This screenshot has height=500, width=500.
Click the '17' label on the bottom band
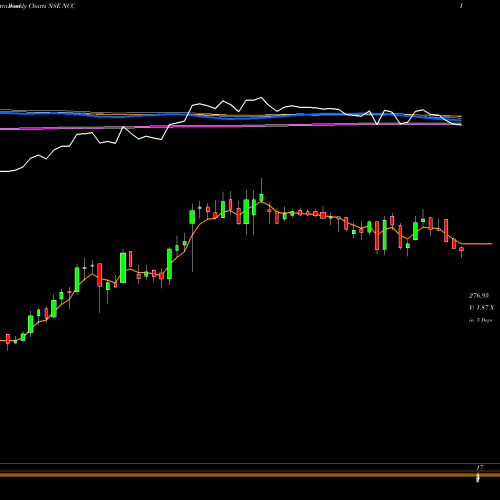pos(480,467)
